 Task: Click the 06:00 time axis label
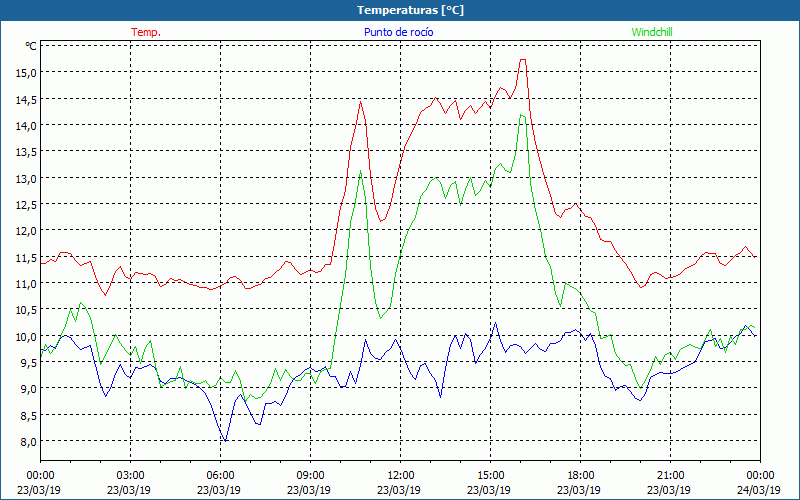[220, 476]
